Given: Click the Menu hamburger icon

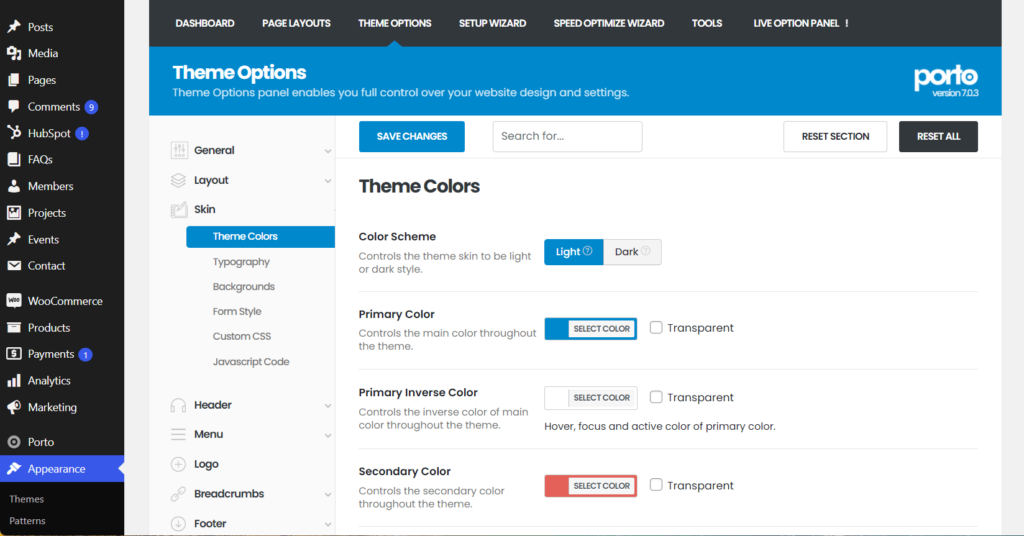Looking at the screenshot, I should coord(178,434).
